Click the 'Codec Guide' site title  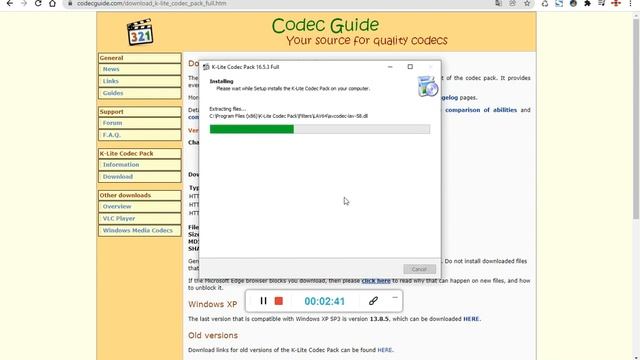(325, 25)
